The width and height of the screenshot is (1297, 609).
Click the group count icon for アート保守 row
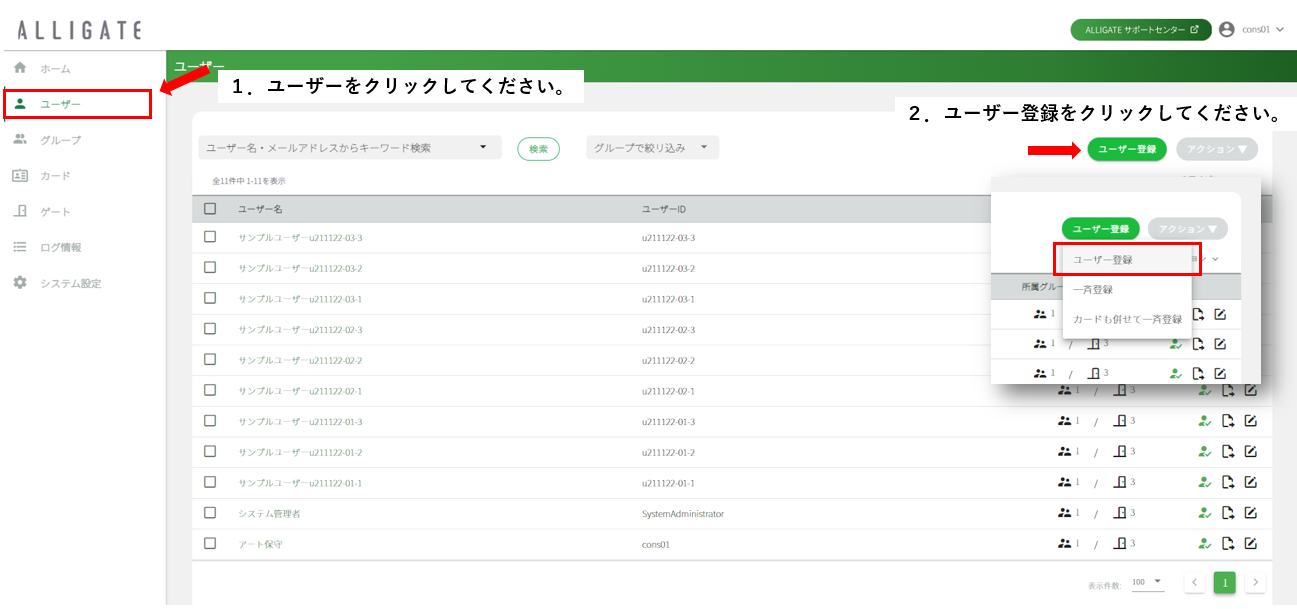[1065, 543]
